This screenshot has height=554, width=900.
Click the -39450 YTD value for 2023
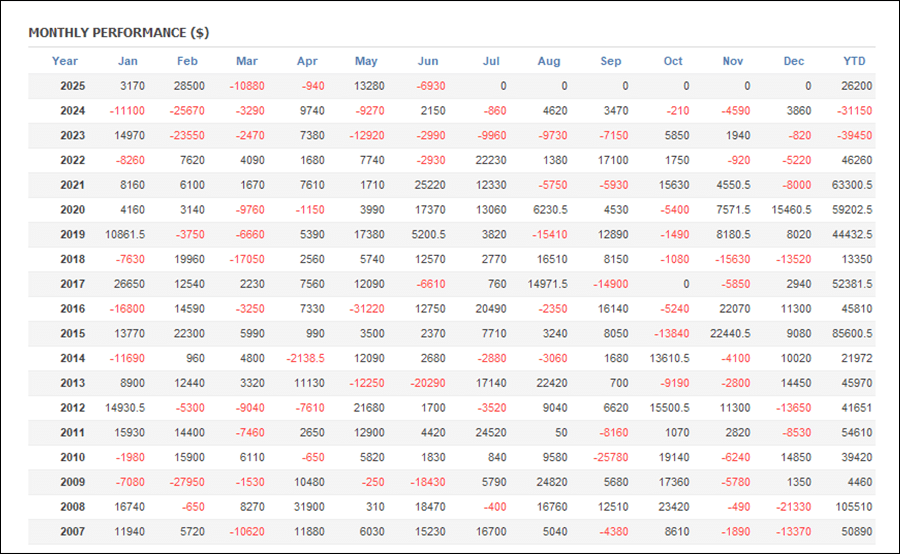coord(855,135)
